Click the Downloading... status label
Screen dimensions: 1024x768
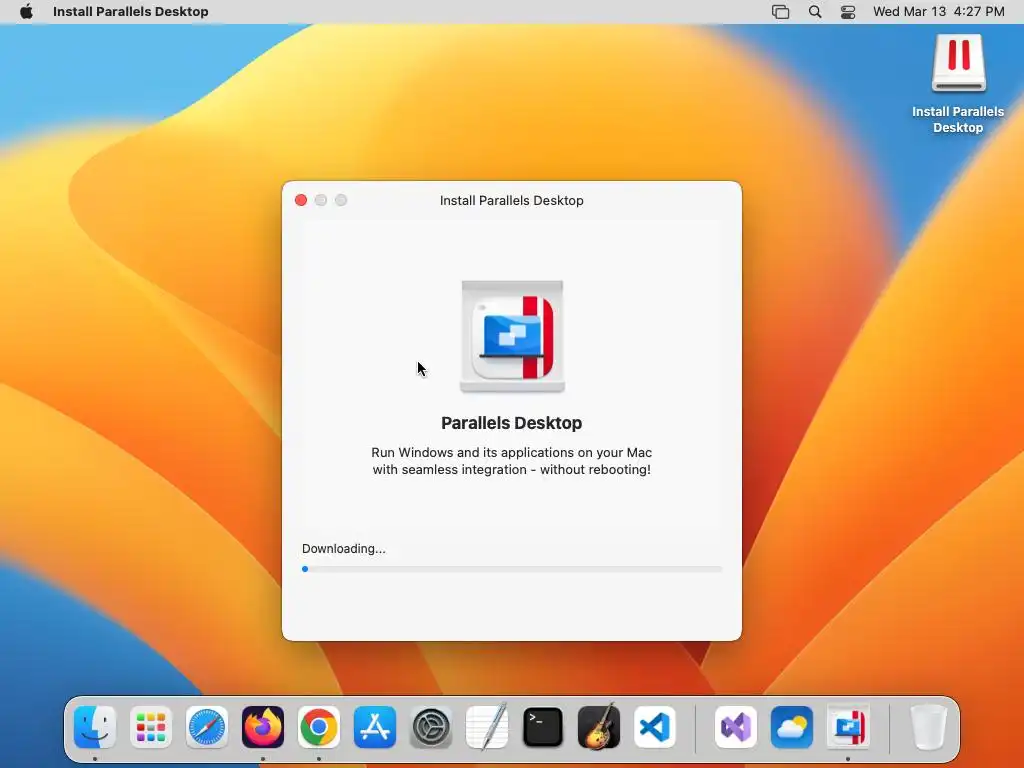[x=344, y=549]
